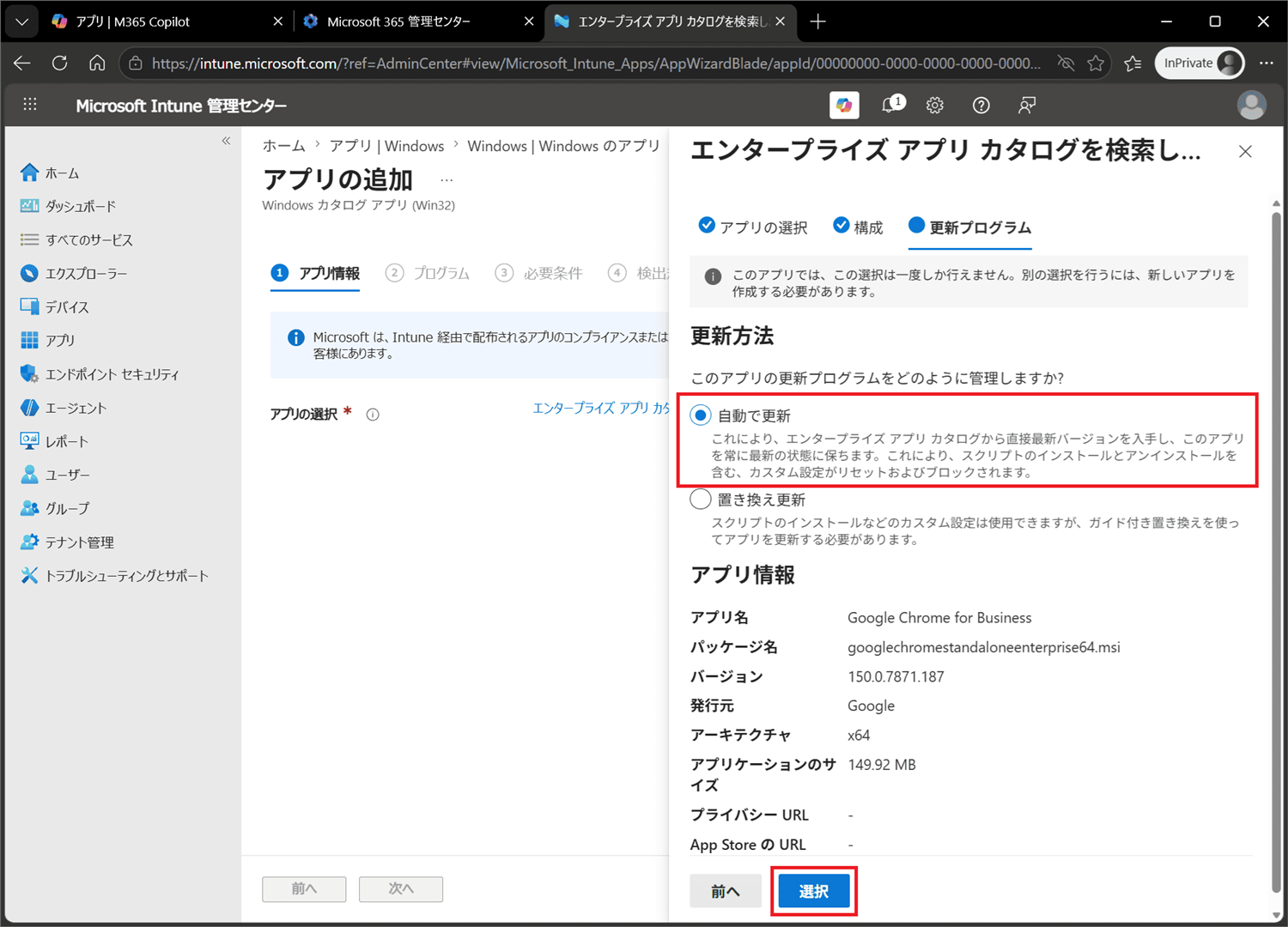Open the feedback icon in the header

(x=1027, y=105)
